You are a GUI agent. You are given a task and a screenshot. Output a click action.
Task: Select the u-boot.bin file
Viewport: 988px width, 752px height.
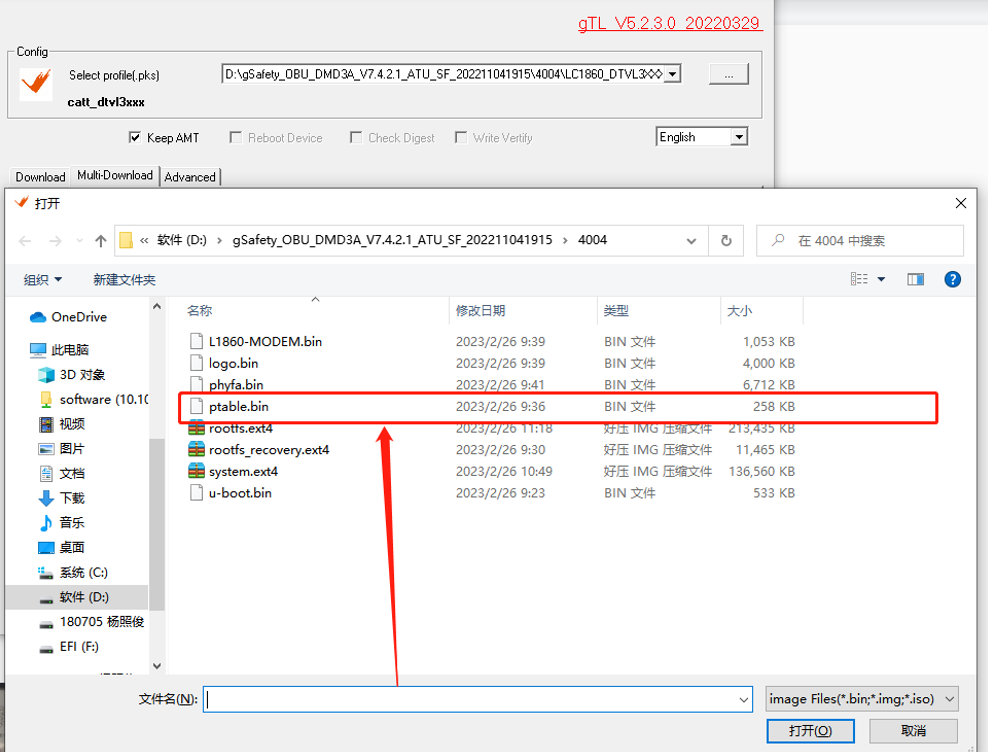pos(239,493)
